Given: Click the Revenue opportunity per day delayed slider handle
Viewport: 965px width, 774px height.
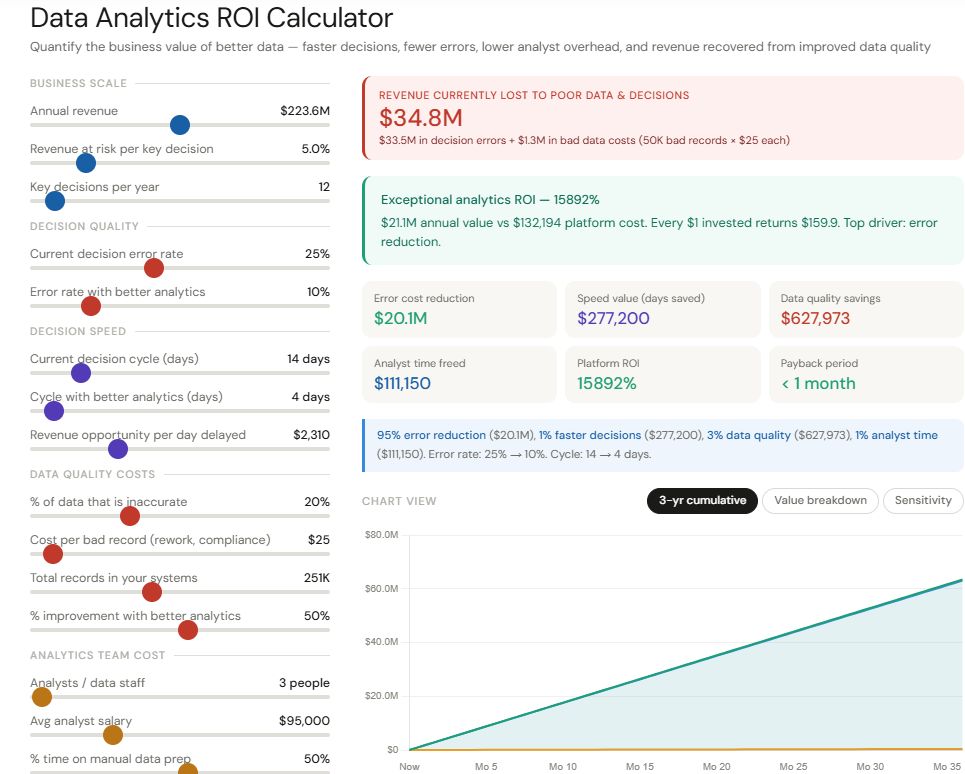Looking at the screenshot, I should coord(118,449).
